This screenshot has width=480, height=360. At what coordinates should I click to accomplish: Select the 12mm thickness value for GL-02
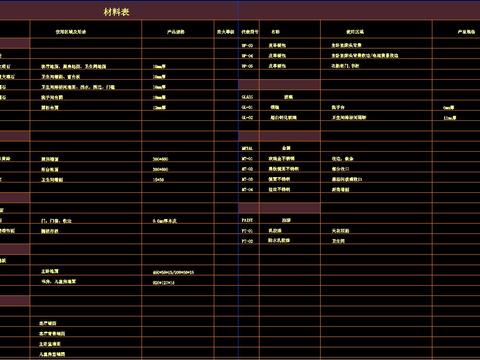[450, 118]
